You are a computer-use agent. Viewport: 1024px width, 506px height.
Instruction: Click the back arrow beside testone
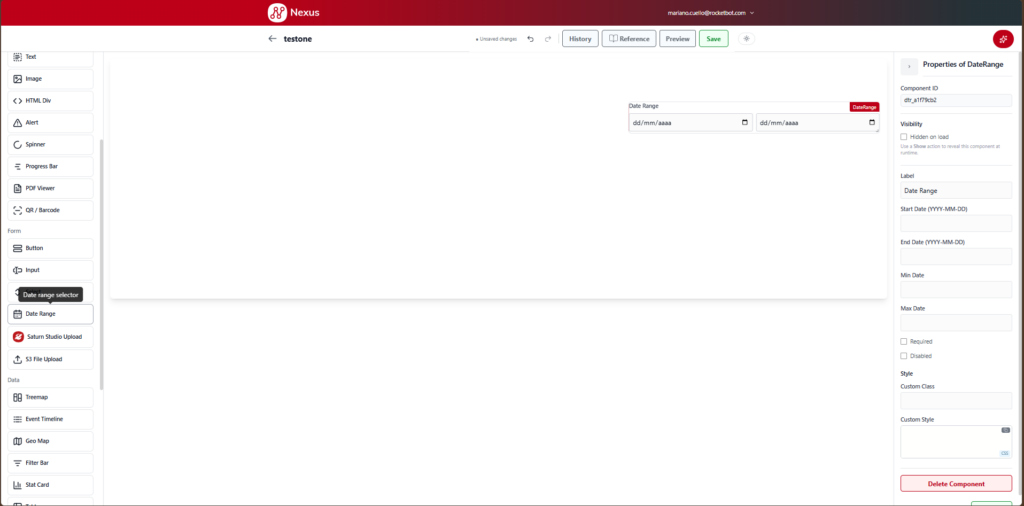click(272, 39)
